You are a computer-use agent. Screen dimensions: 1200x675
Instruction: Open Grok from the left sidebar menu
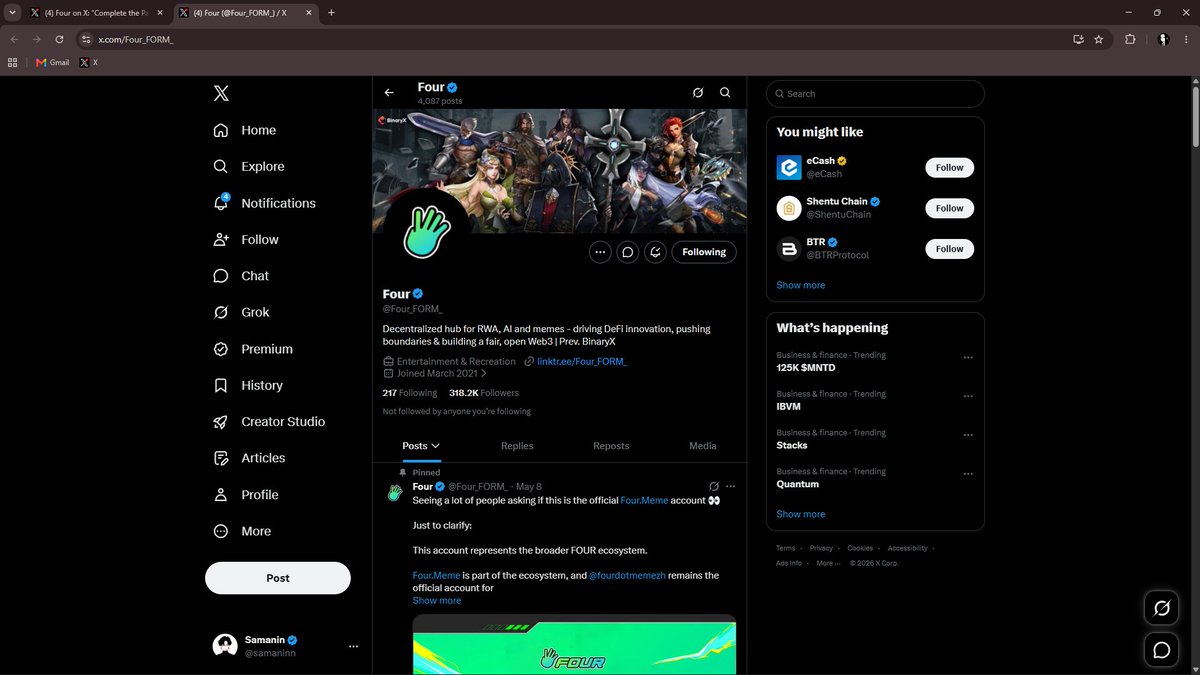click(241, 312)
